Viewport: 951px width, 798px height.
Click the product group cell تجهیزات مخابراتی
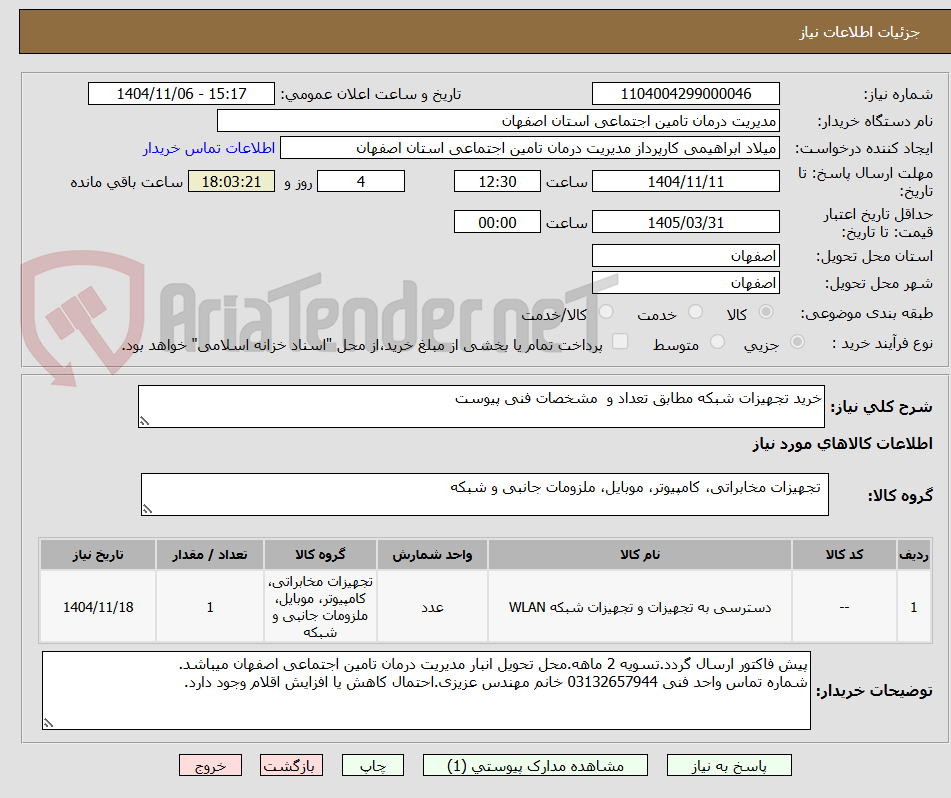point(320,607)
